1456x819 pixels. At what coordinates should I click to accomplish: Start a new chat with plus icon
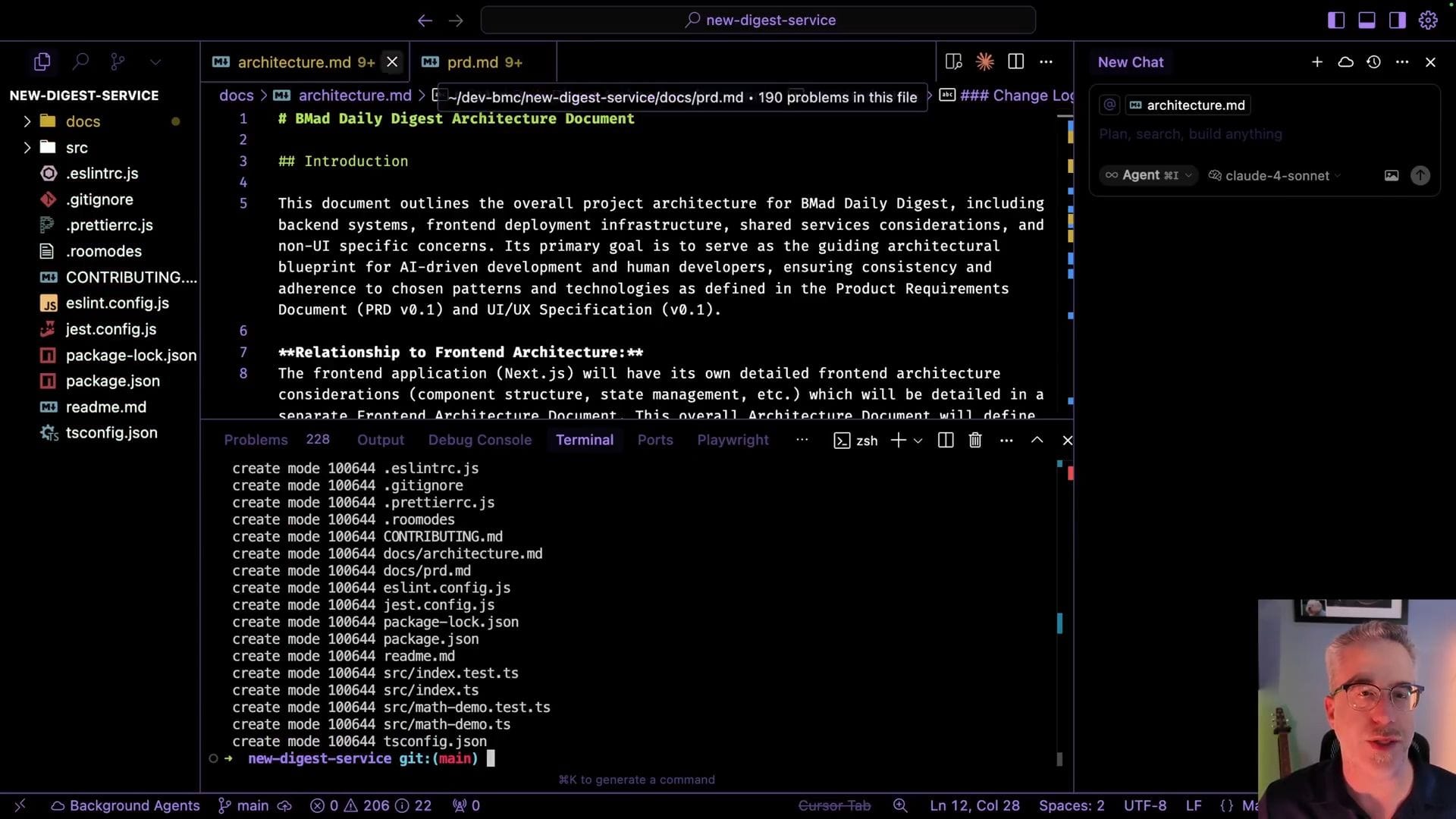tap(1317, 62)
